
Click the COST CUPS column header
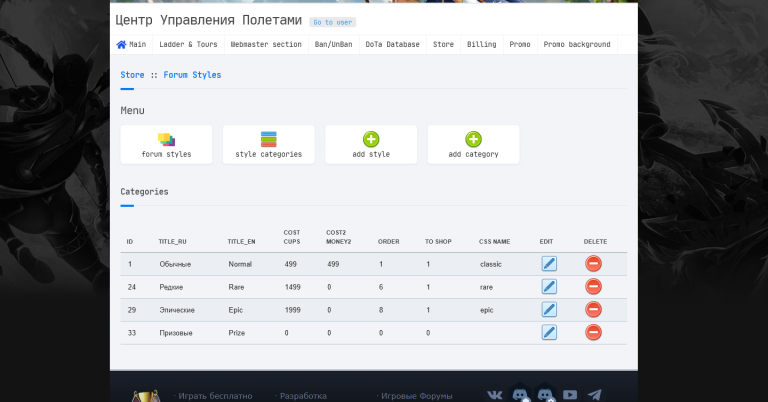click(x=292, y=237)
